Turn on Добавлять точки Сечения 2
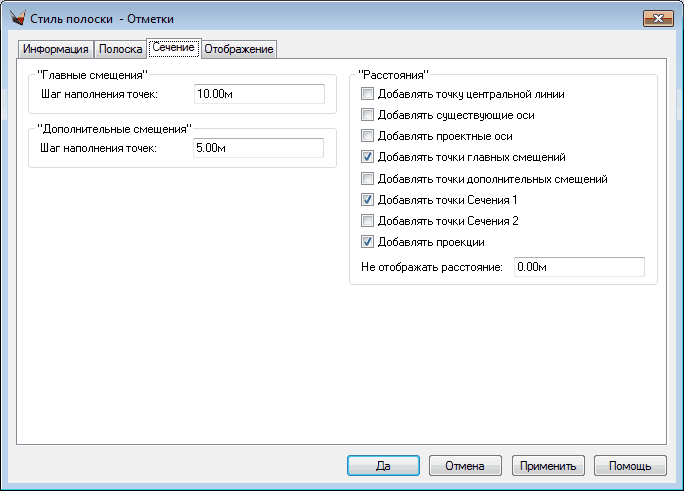The image size is (684, 491). click(x=368, y=221)
